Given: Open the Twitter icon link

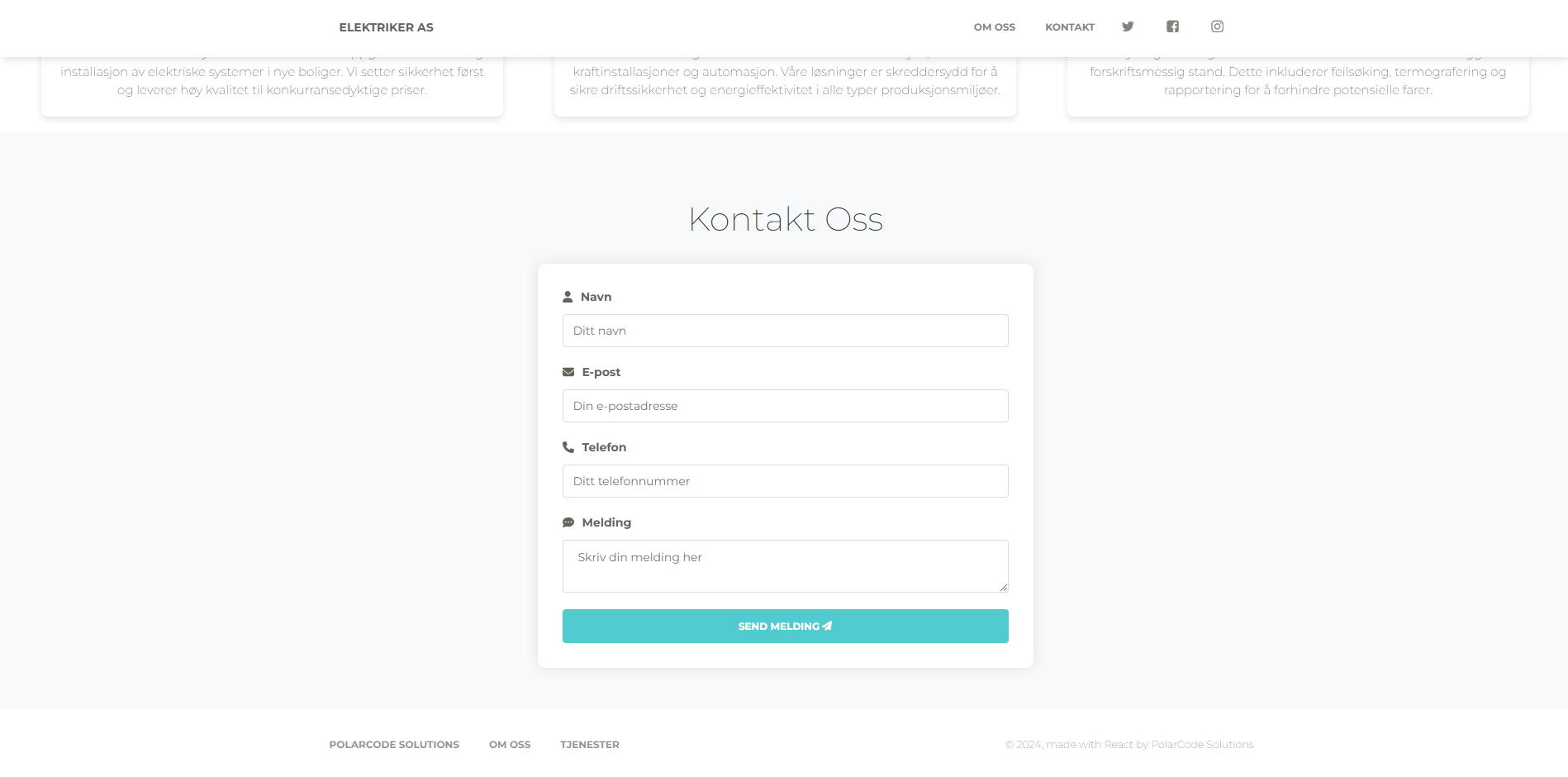Looking at the screenshot, I should point(1128,26).
